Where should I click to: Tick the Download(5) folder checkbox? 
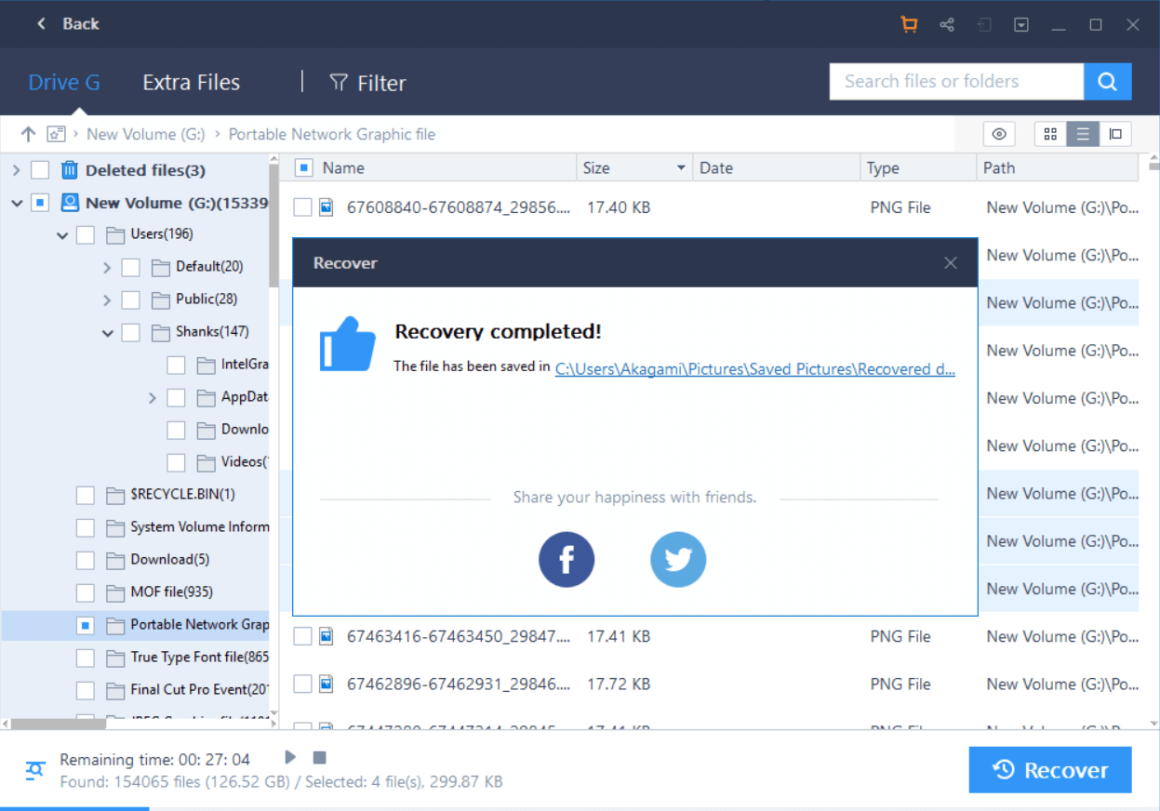coord(85,559)
